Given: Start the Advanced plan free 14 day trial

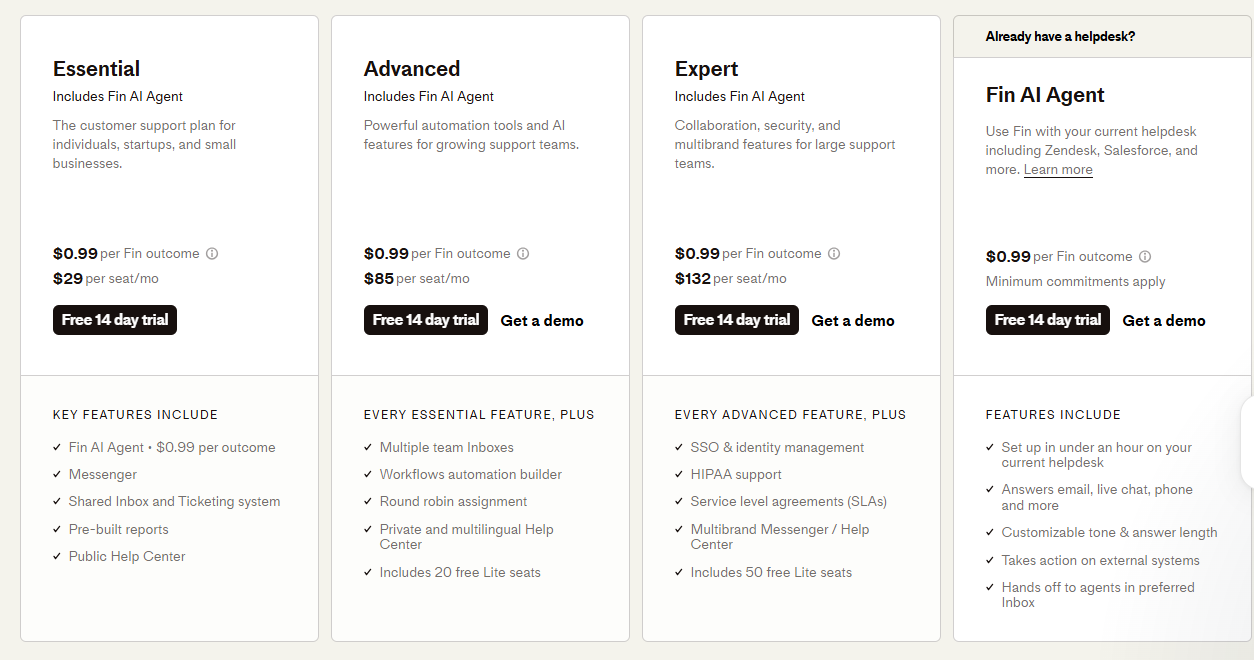Looking at the screenshot, I should coord(426,320).
